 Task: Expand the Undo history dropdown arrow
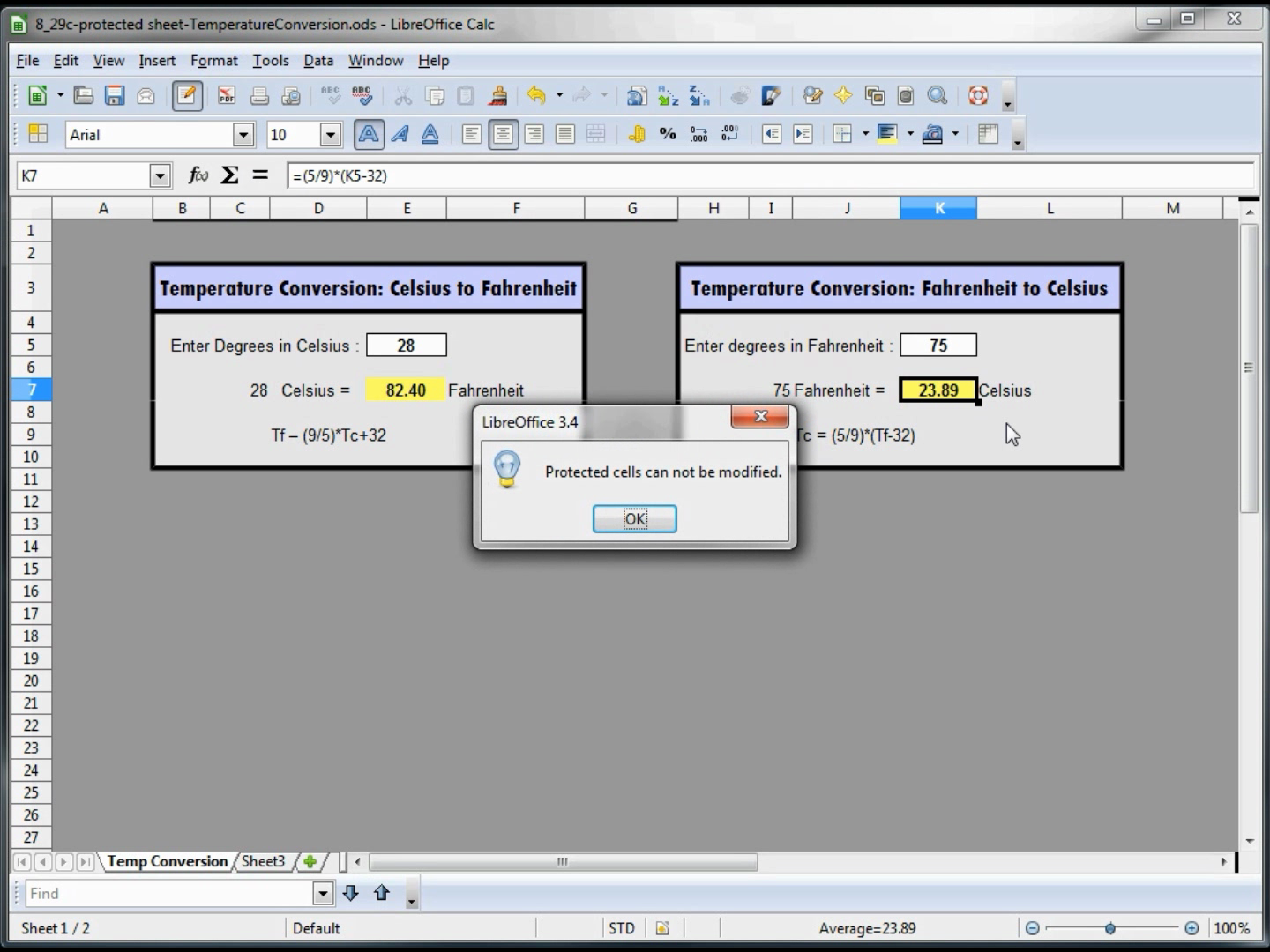[559, 95]
